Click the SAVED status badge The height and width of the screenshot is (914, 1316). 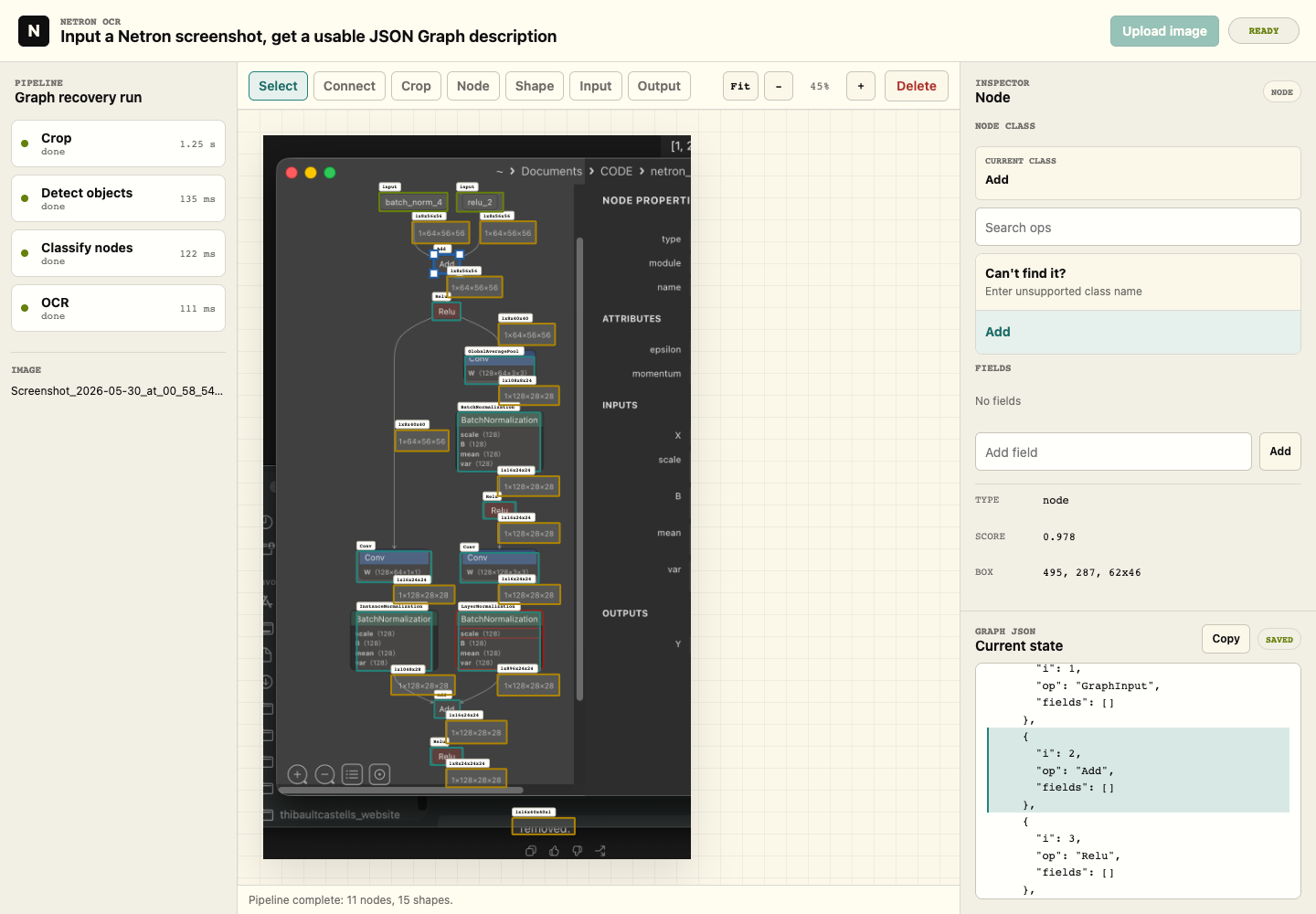click(1279, 640)
